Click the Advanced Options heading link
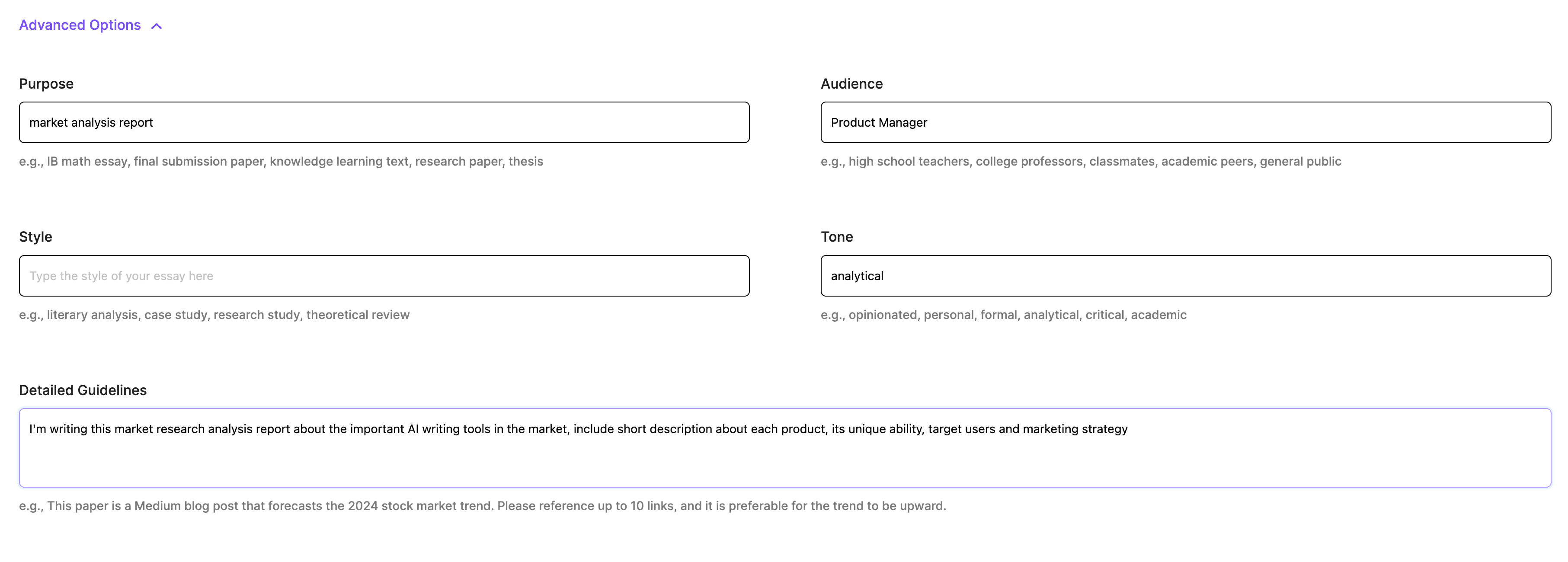Screen dimensions: 1568x562 coord(80,25)
